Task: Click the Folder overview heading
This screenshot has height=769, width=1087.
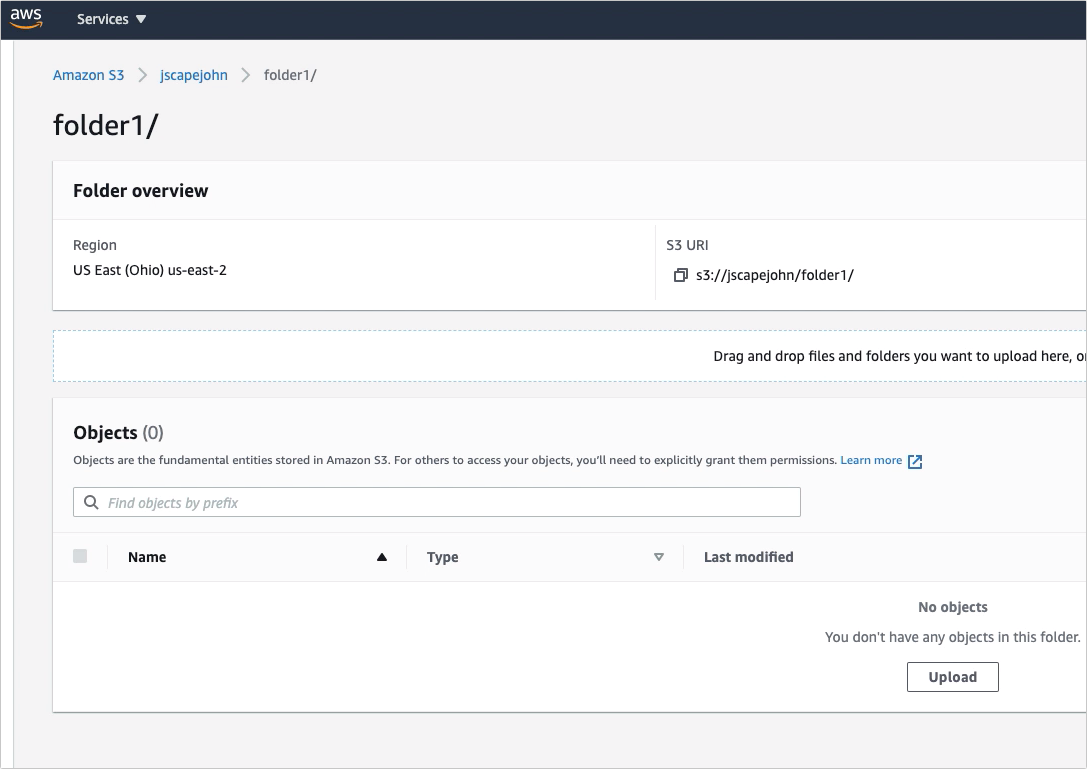Action: point(141,191)
